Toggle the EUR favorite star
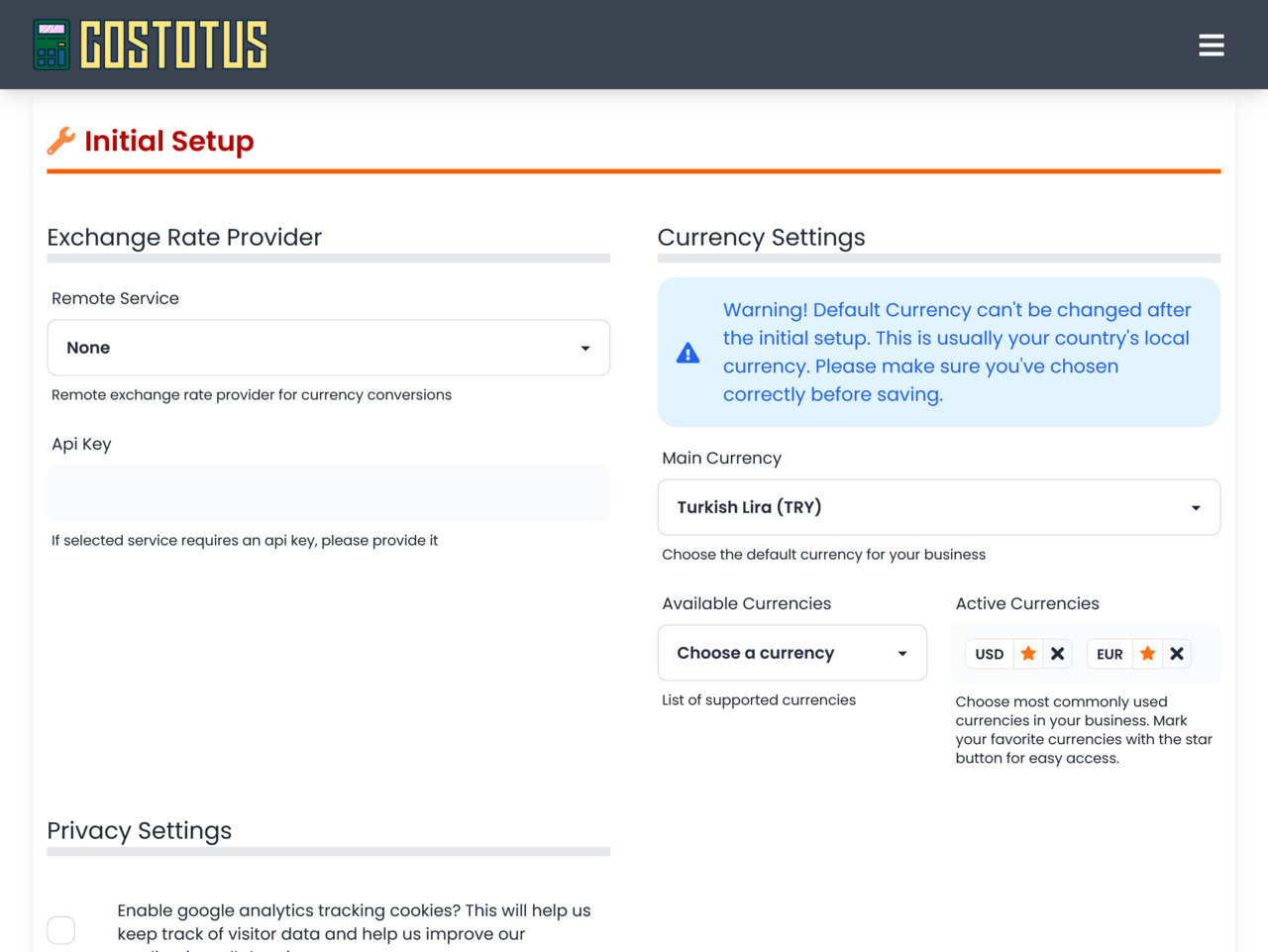 click(1147, 654)
